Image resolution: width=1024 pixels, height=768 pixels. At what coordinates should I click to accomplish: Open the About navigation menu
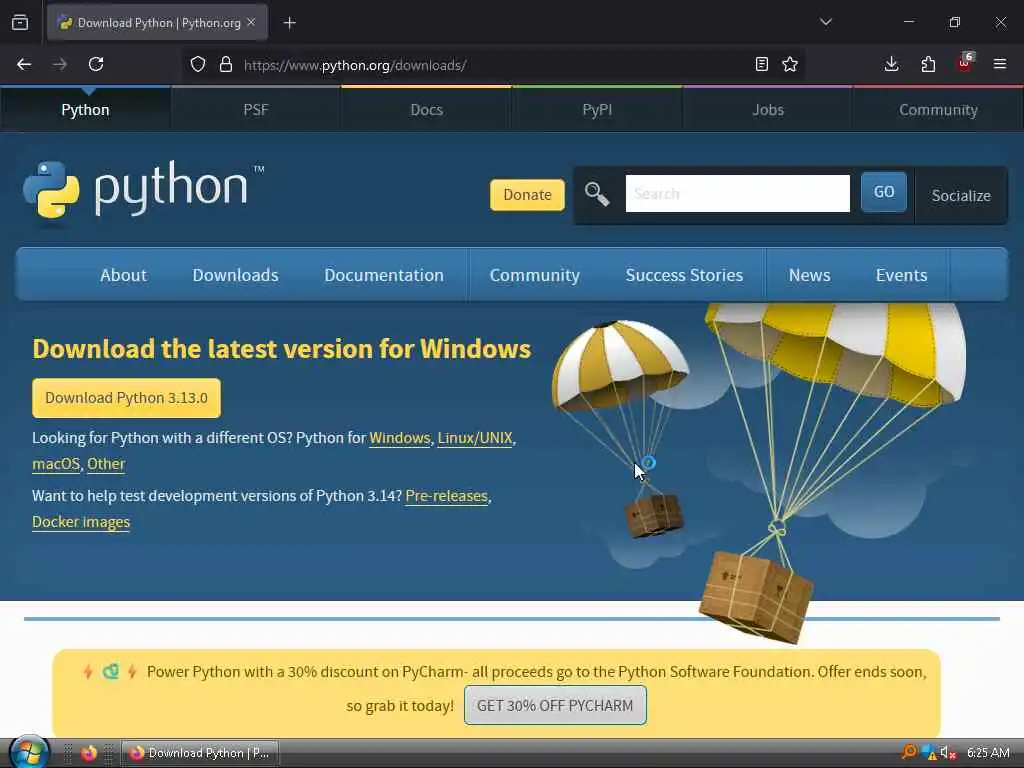(123, 275)
